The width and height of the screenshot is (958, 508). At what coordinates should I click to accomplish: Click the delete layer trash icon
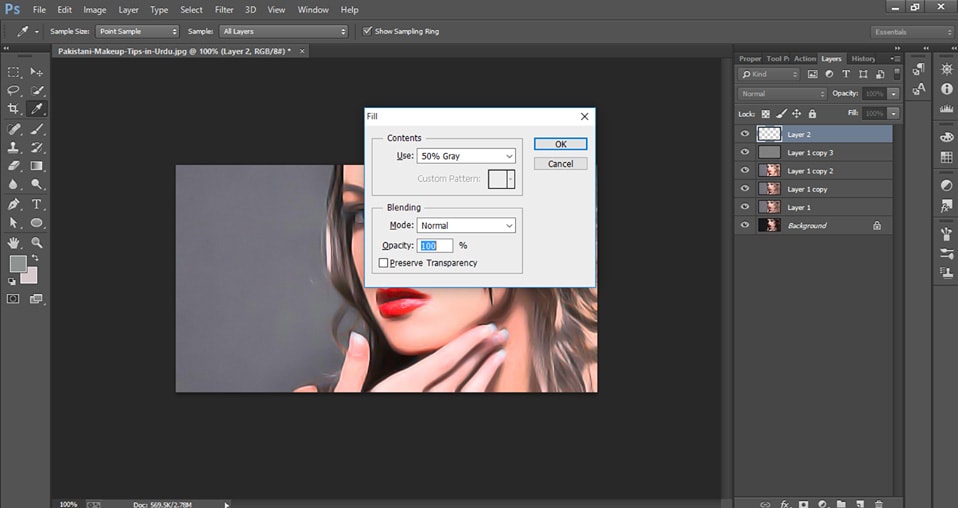coord(879,504)
